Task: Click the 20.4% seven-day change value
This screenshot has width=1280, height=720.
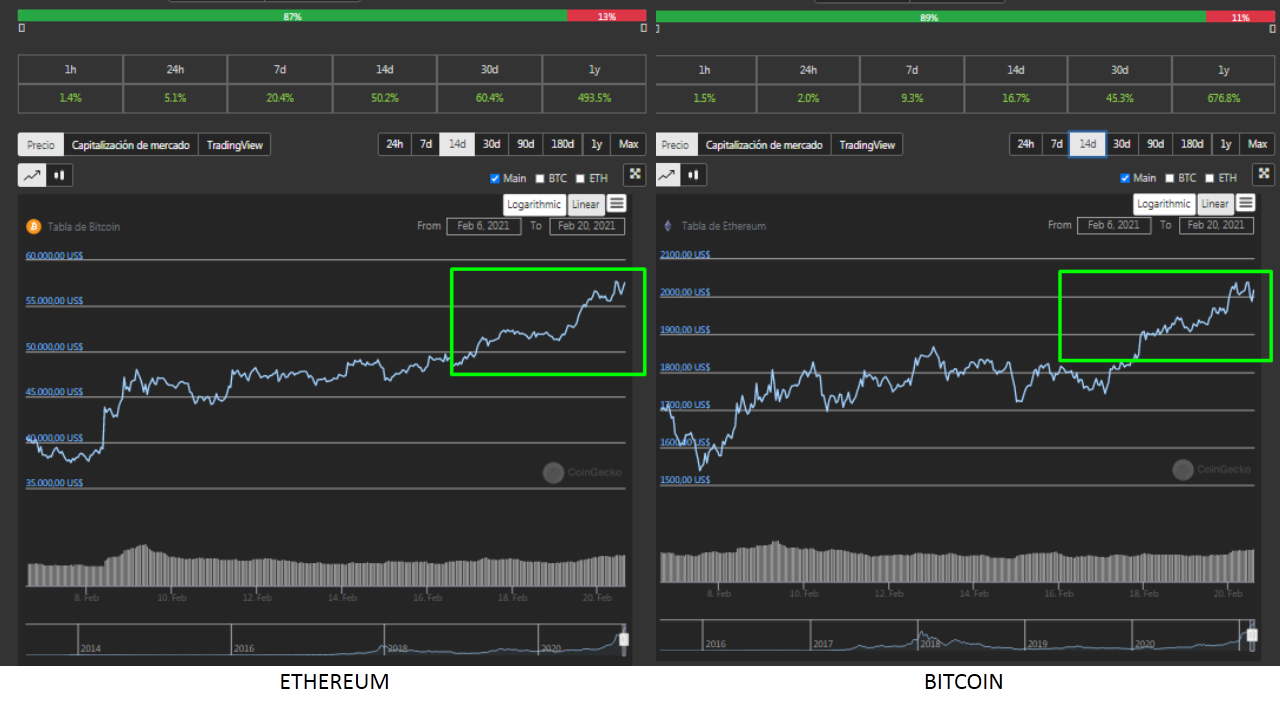Action: click(x=280, y=98)
